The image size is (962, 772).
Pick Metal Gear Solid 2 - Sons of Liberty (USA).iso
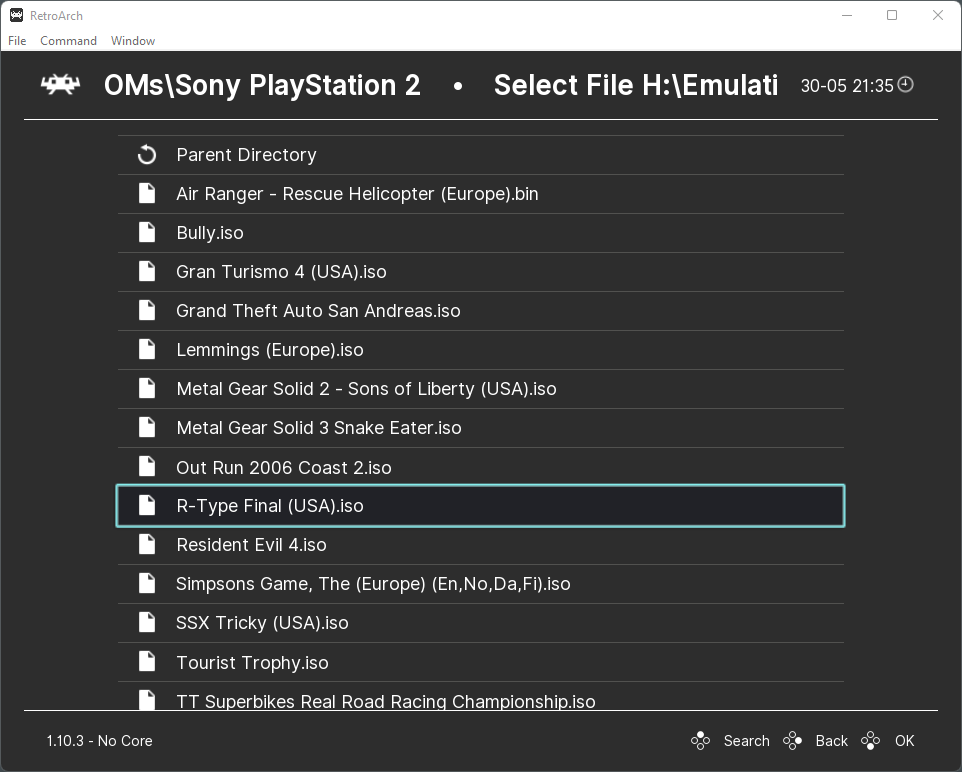[x=481, y=388]
